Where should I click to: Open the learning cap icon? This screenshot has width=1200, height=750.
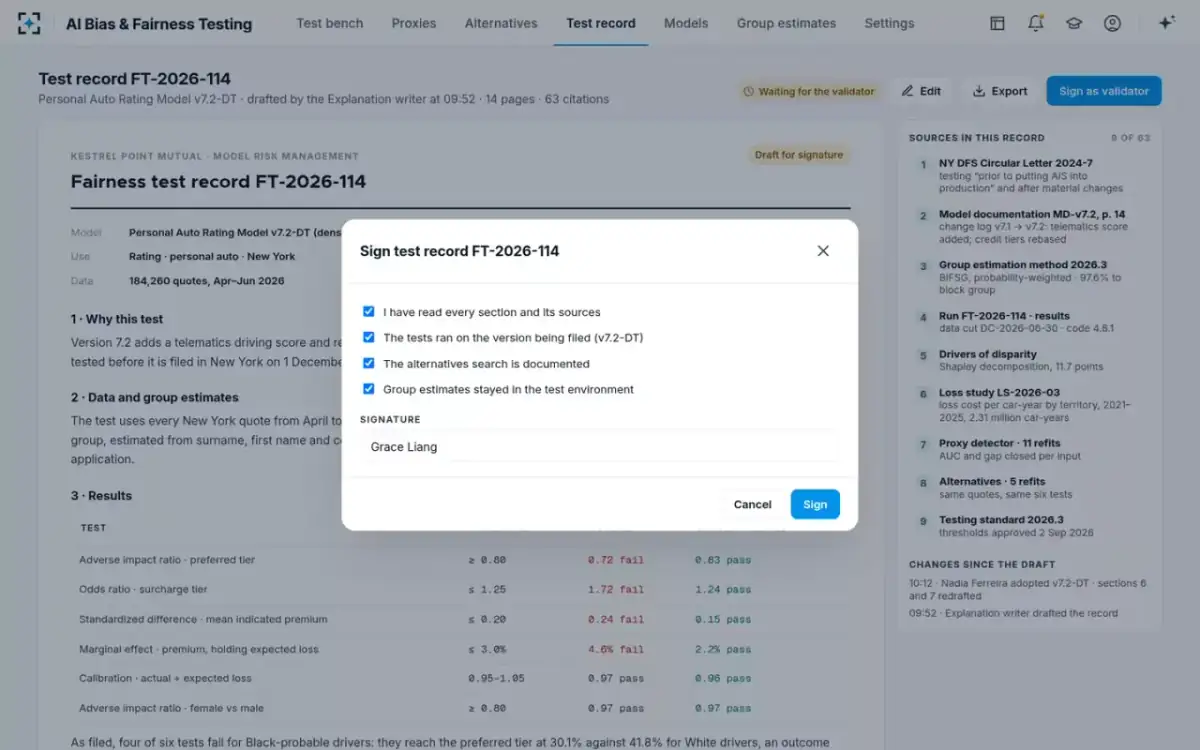click(x=1074, y=23)
